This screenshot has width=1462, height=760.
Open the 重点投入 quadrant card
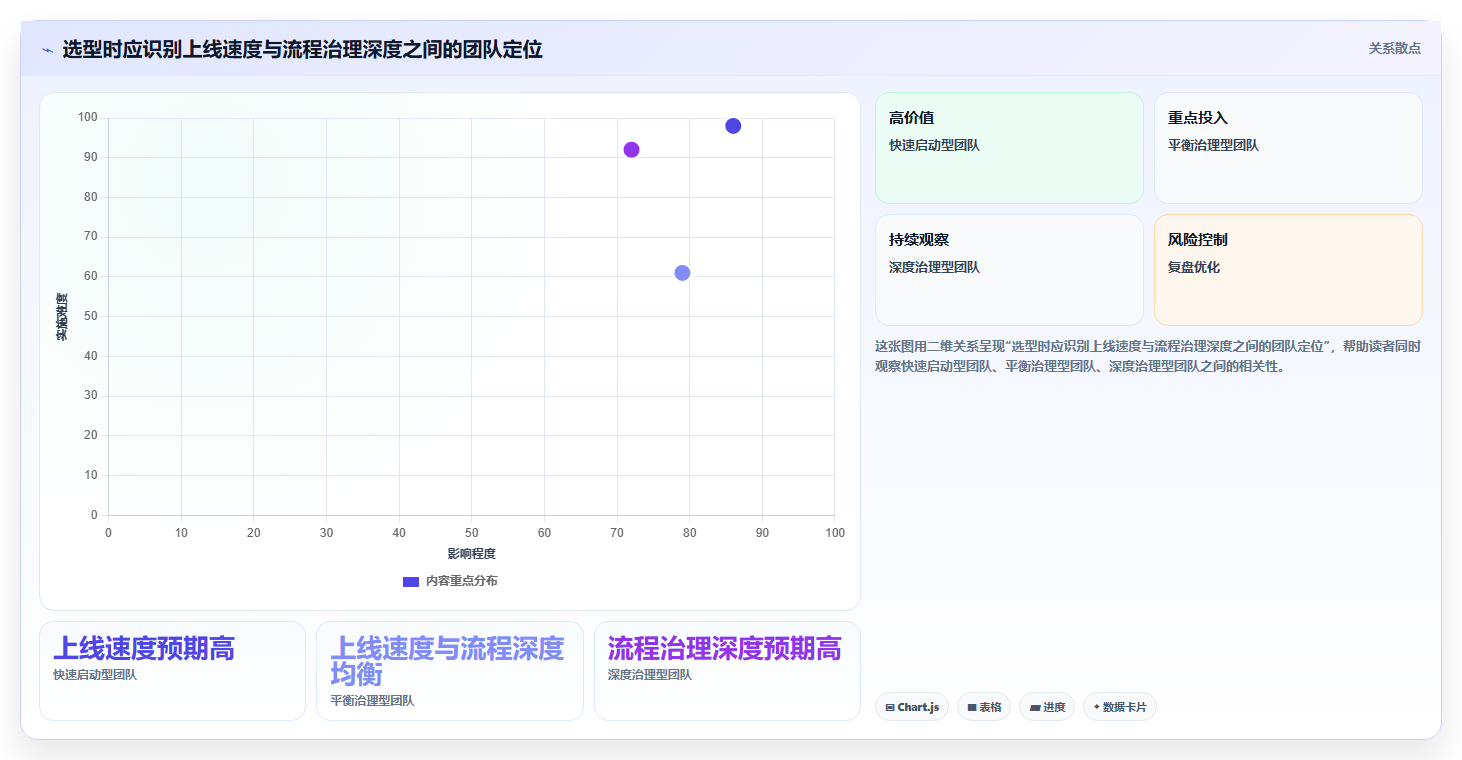tap(1288, 148)
